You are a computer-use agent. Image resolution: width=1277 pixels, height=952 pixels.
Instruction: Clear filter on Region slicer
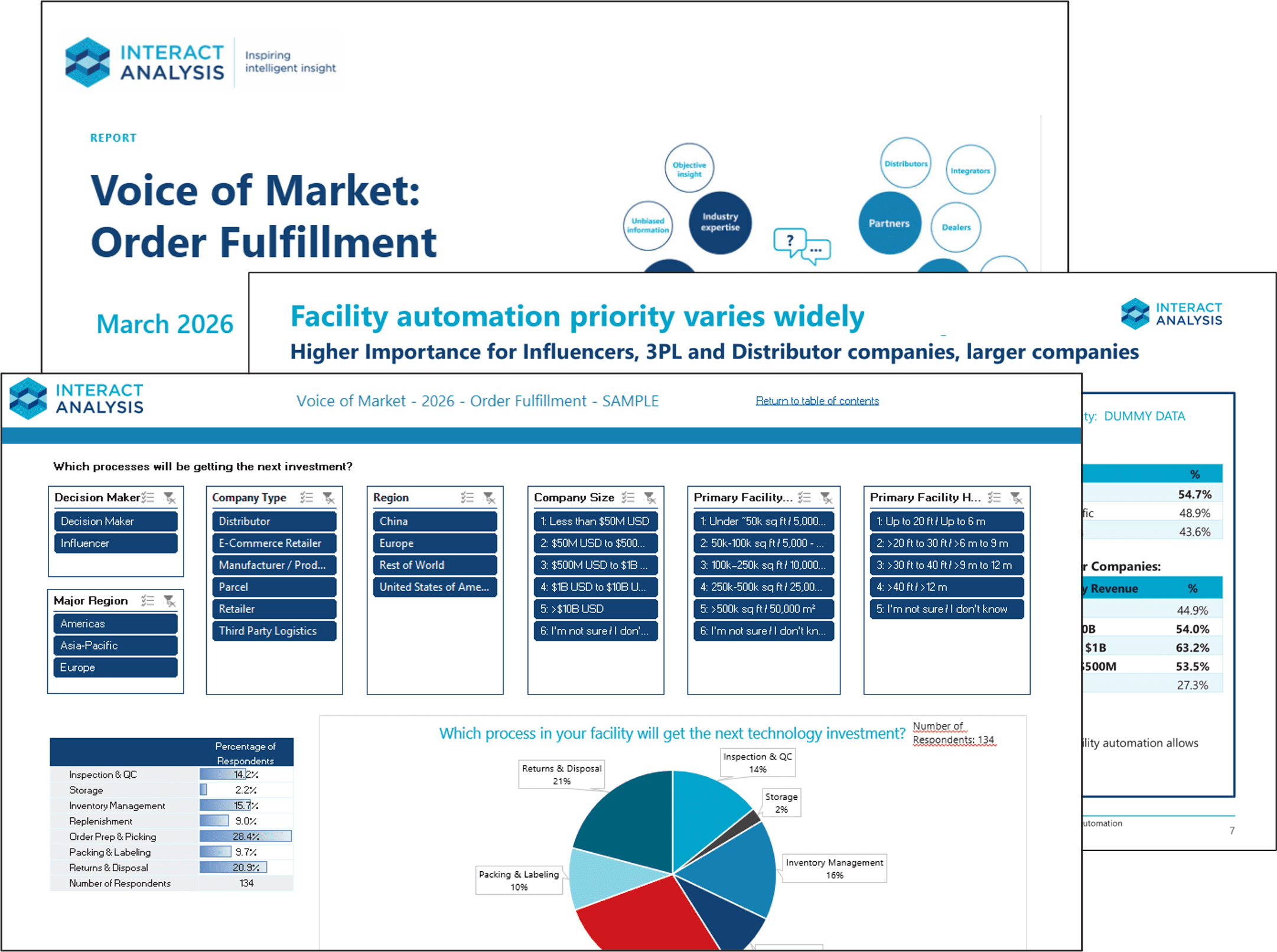[x=489, y=498]
